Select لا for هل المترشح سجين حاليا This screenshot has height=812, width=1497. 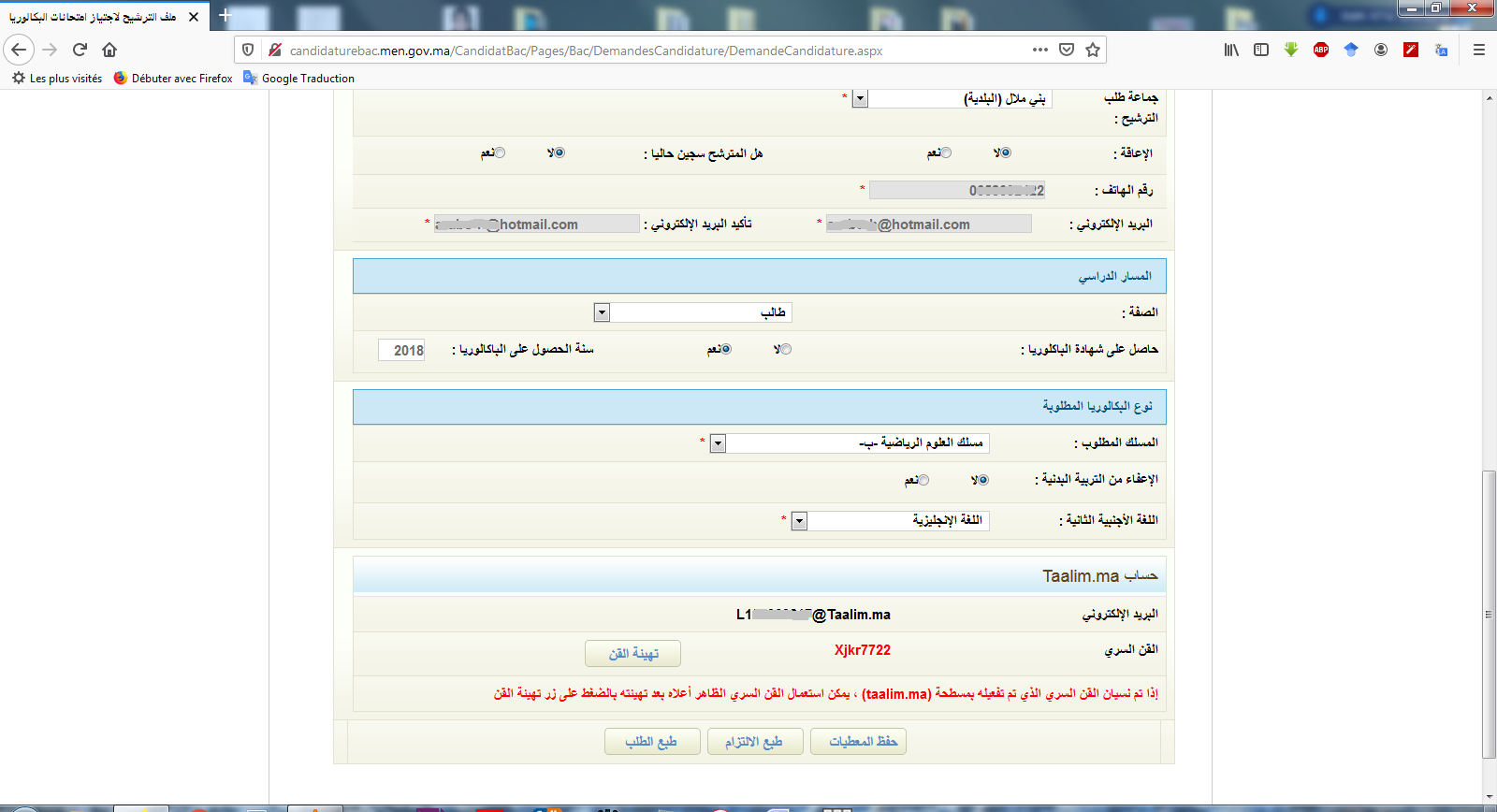560,152
